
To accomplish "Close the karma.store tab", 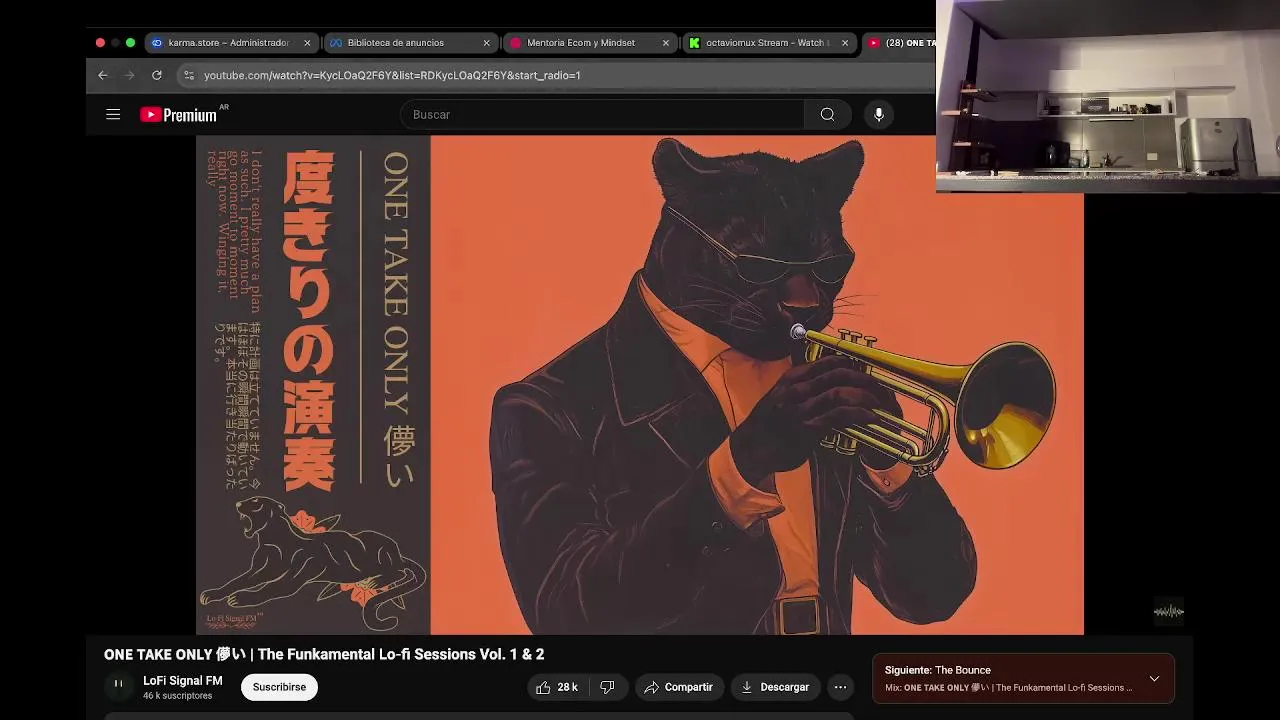I will point(307,43).
